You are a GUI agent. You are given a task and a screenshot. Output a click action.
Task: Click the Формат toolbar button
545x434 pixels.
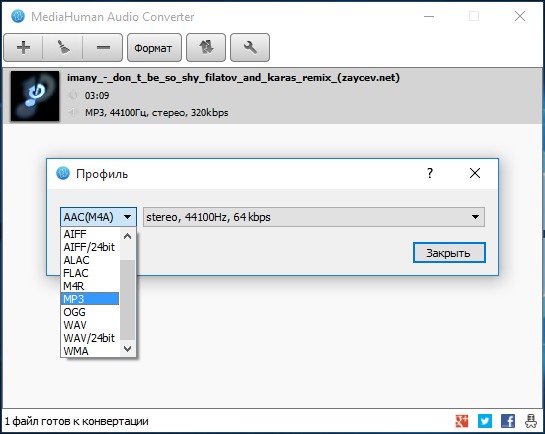click(154, 48)
